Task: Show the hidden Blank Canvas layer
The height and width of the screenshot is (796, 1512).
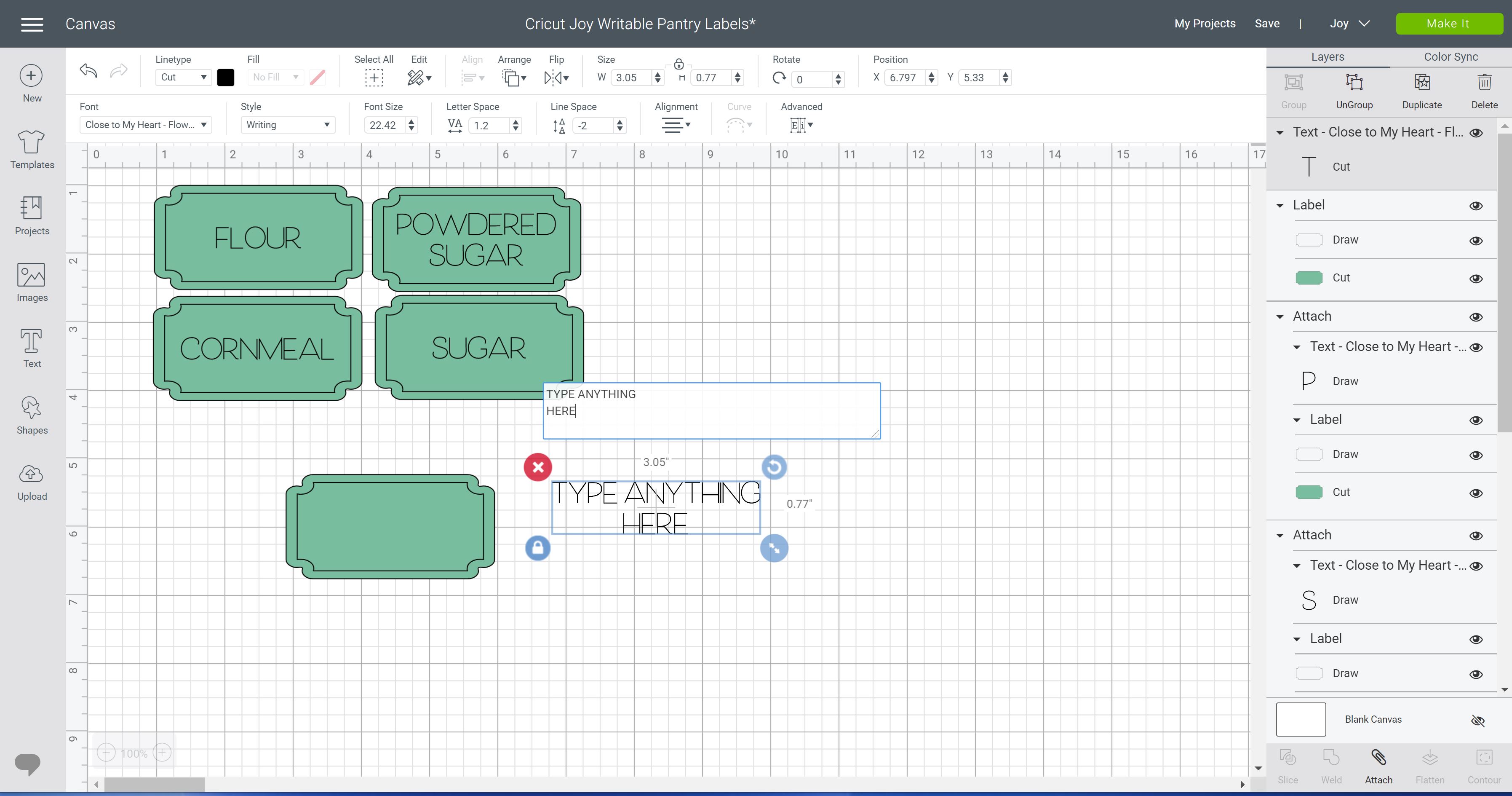Action: (x=1477, y=720)
